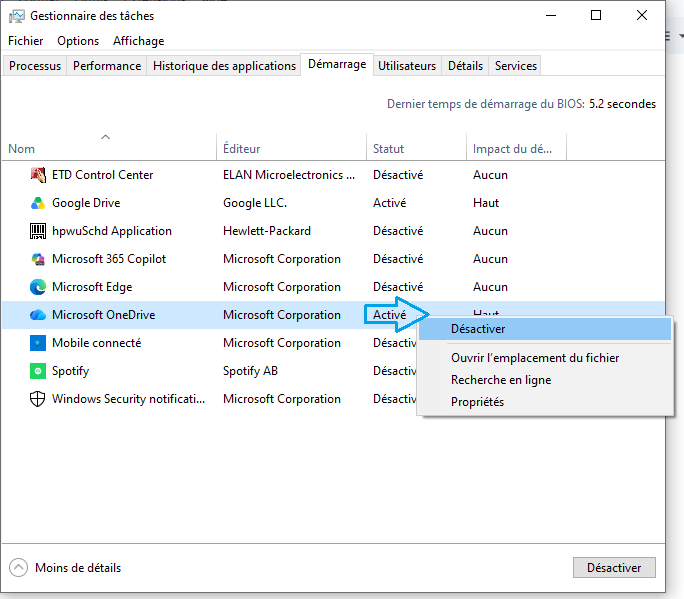Click the green Spotify icon
Image resolution: width=684 pixels, height=599 pixels.
click(38, 371)
